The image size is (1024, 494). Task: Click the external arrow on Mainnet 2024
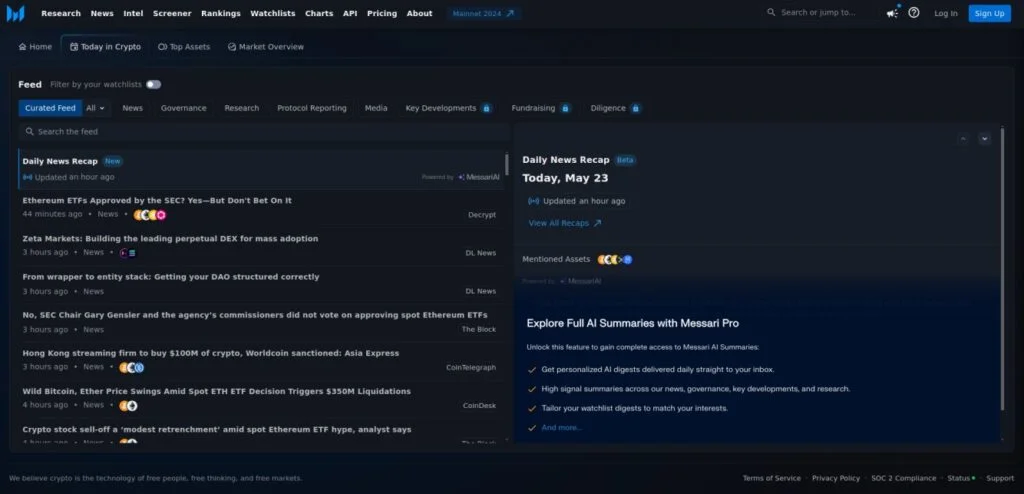click(x=510, y=13)
